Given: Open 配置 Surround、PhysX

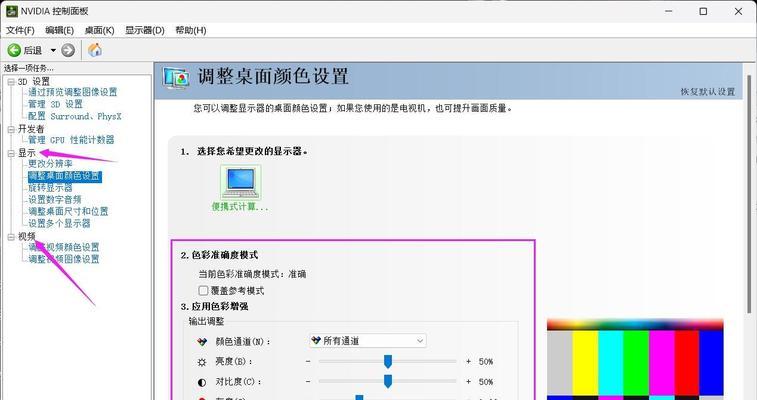Looking at the screenshot, I should click(75, 116).
